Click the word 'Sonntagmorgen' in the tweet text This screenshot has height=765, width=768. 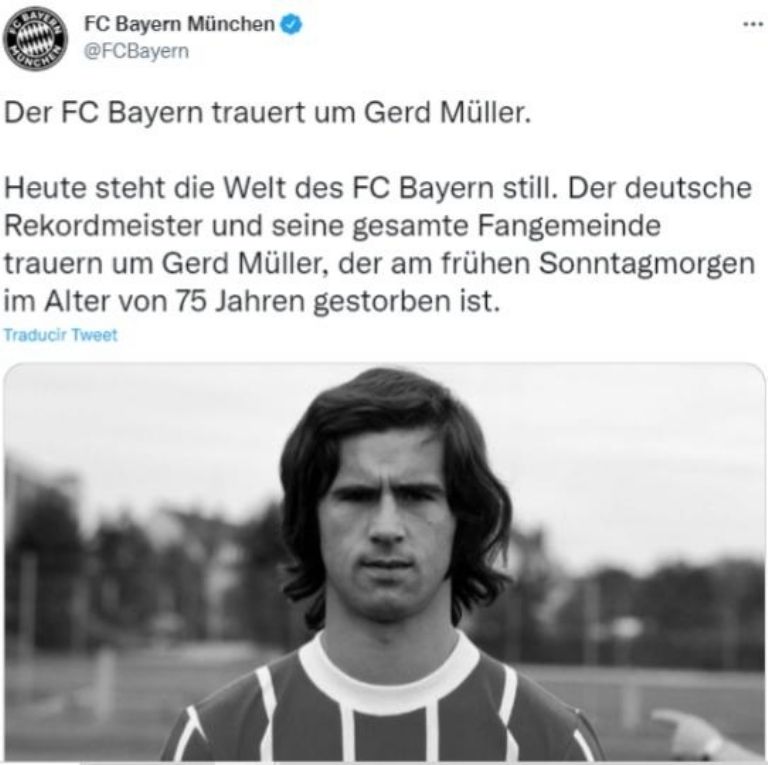[x=647, y=264]
